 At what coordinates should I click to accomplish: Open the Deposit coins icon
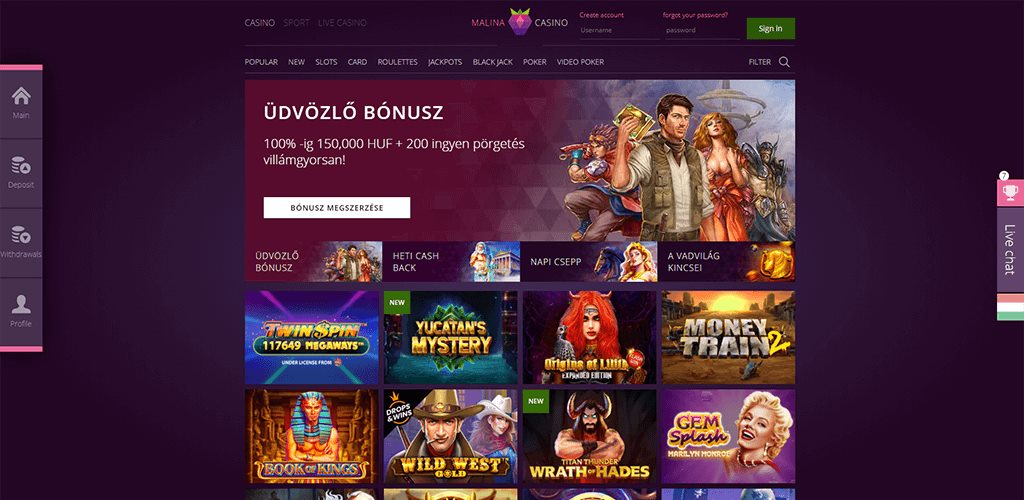point(21,165)
